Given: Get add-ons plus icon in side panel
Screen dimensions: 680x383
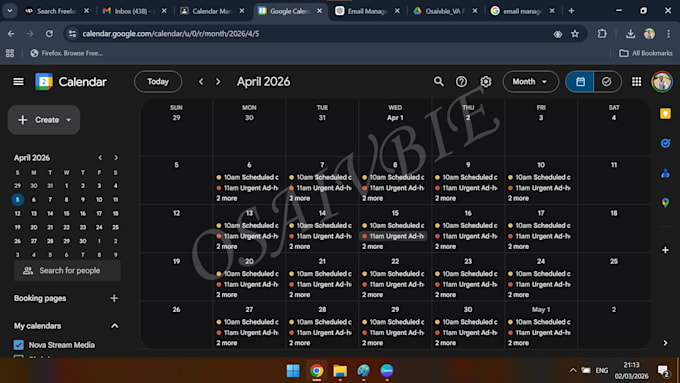Looking at the screenshot, I should pyautogui.click(x=665, y=250).
